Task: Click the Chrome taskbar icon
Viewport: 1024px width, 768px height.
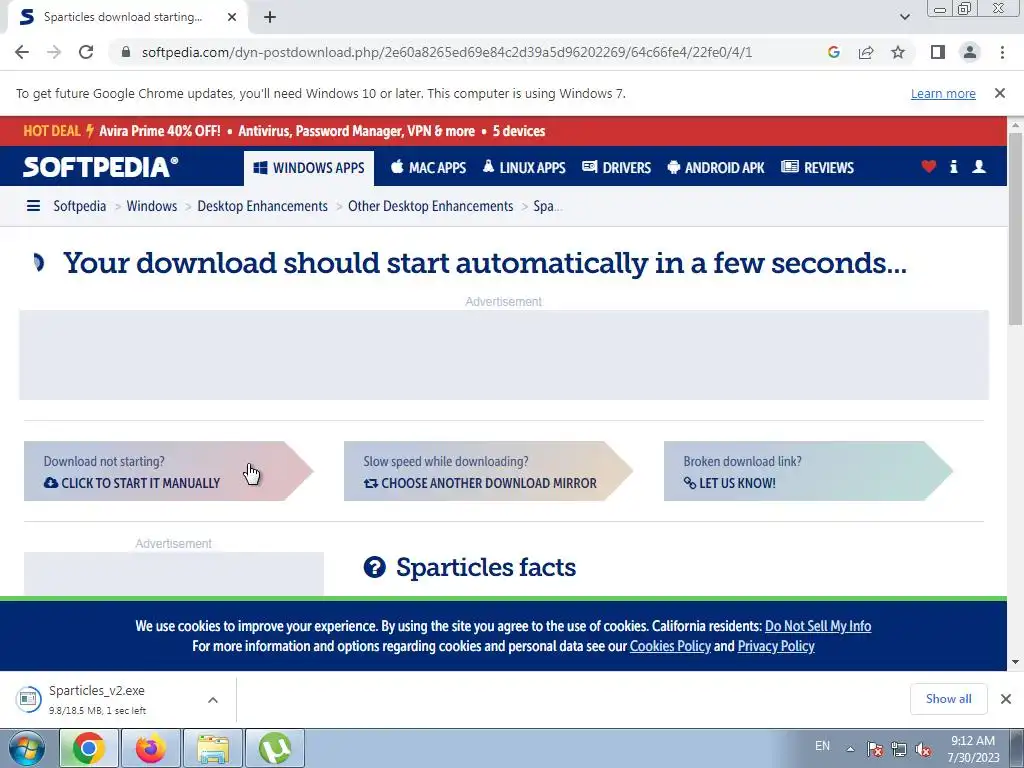Action: (x=89, y=748)
